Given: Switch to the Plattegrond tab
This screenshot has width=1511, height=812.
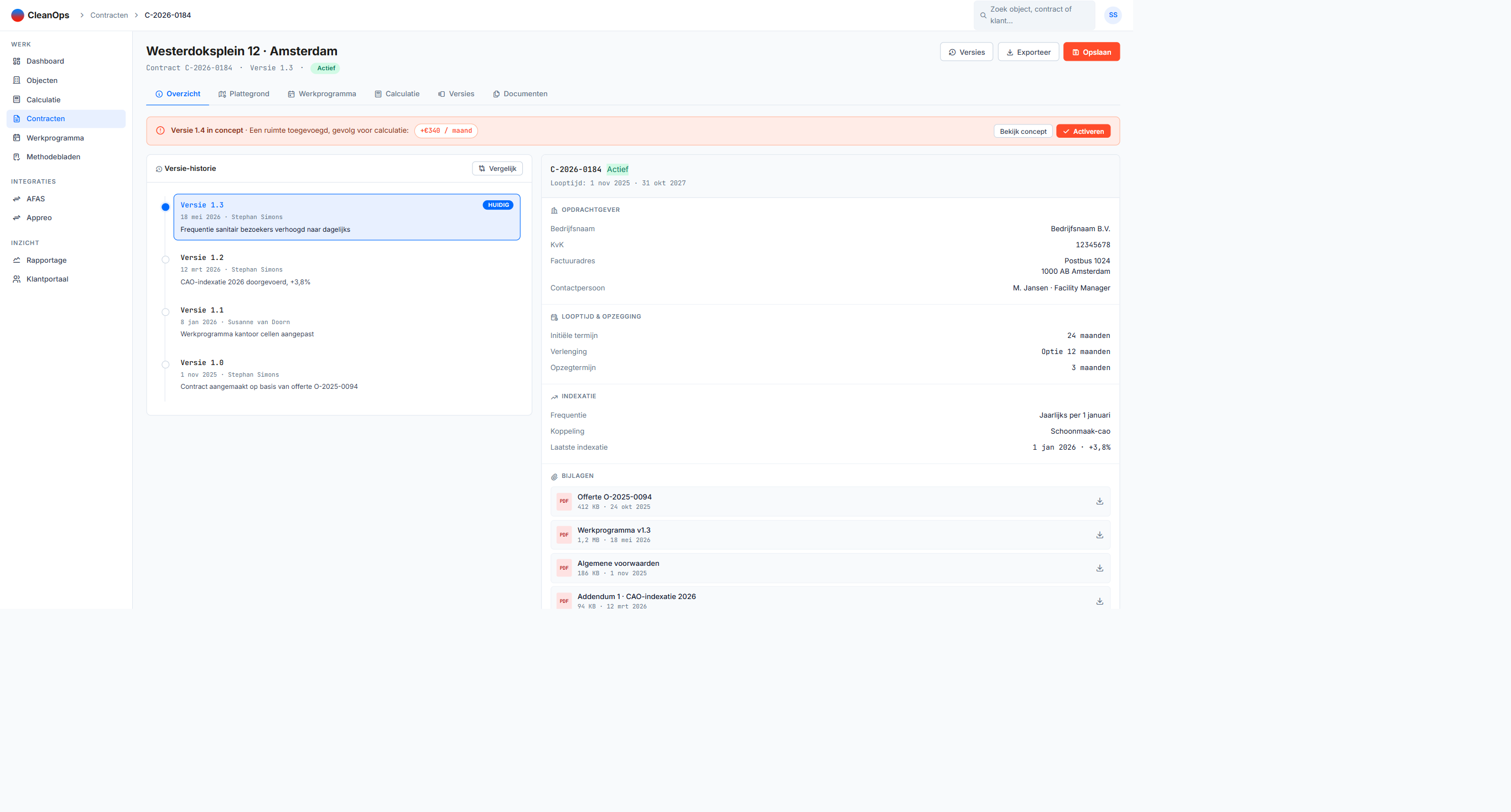Looking at the screenshot, I should click(x=243, y=94).
